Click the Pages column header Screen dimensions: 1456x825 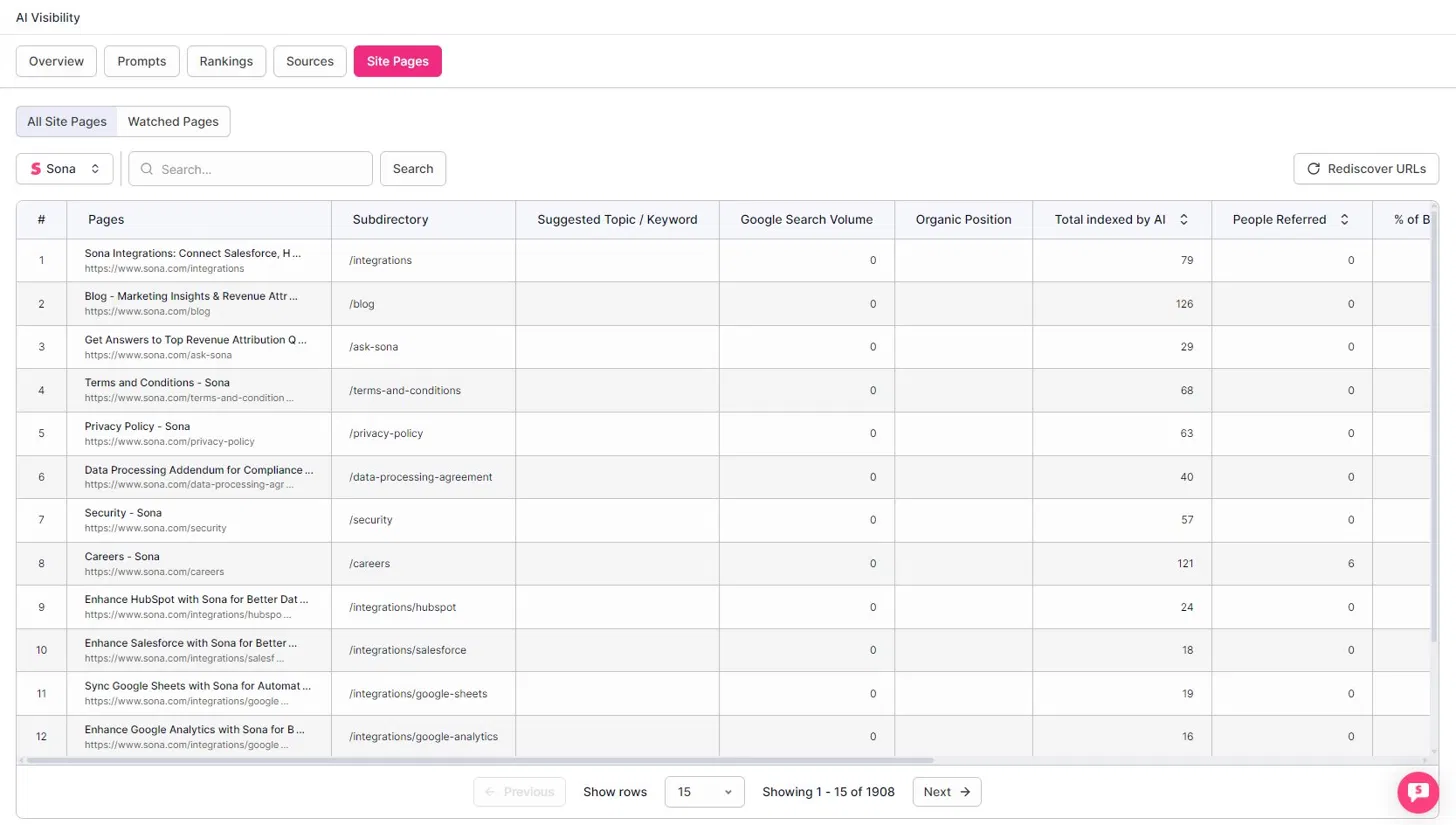[x=199, y=220]
